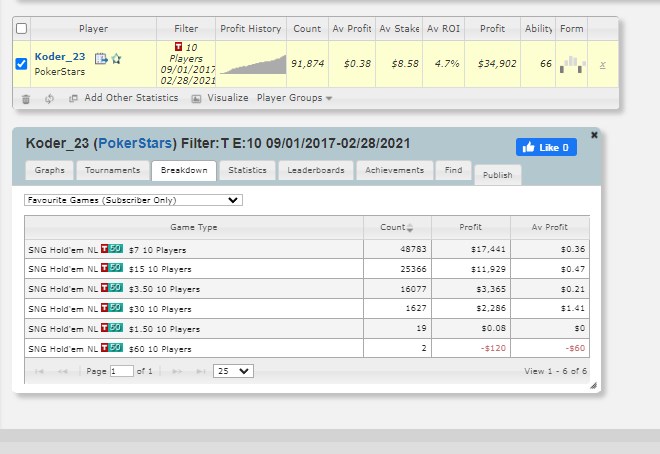Open the Achievements tab
660x454 pixels.
pos(394,170)
